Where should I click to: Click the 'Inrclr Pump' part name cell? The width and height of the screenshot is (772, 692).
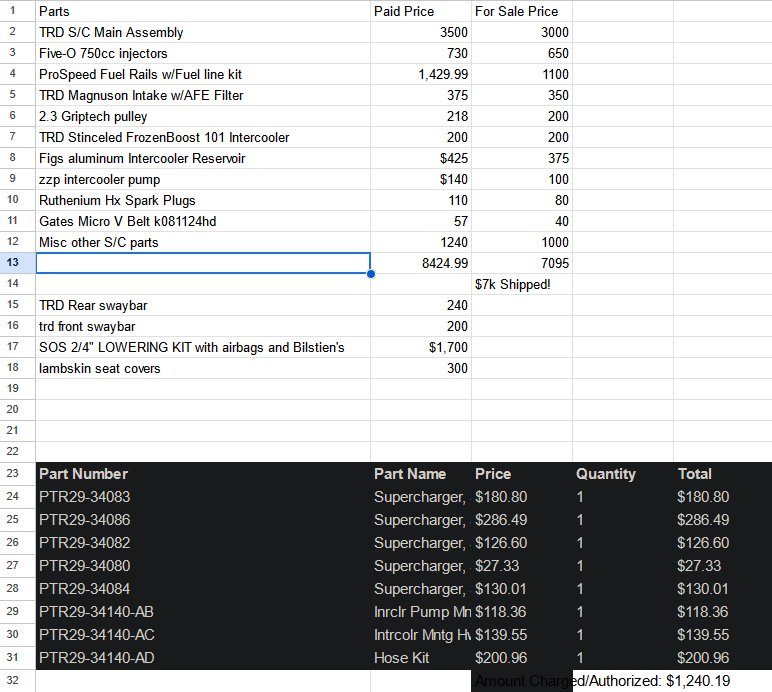pyautogui.click(x=420, y=612)
